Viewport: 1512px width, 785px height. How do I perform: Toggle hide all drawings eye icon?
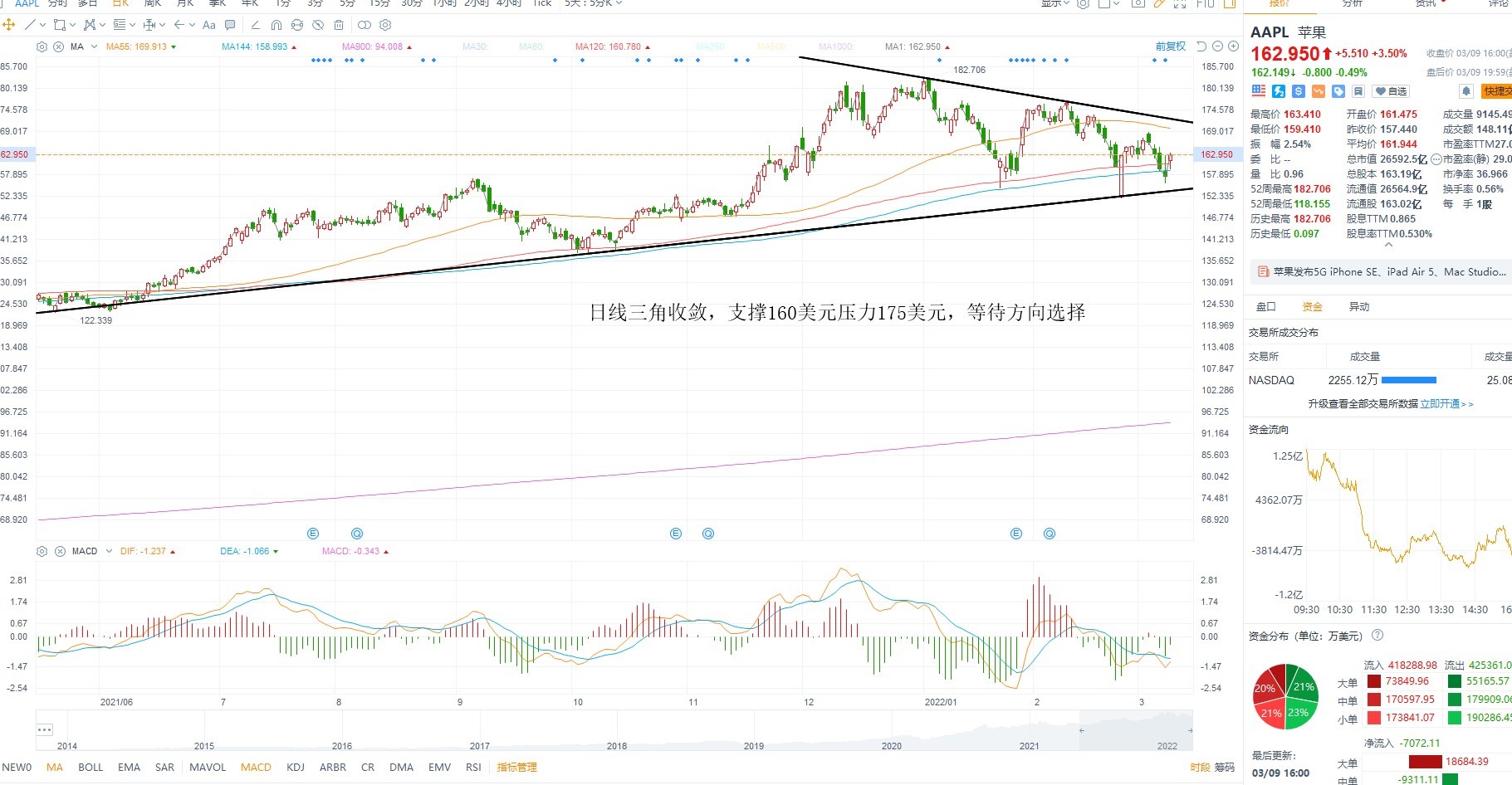tap(318, 25)
